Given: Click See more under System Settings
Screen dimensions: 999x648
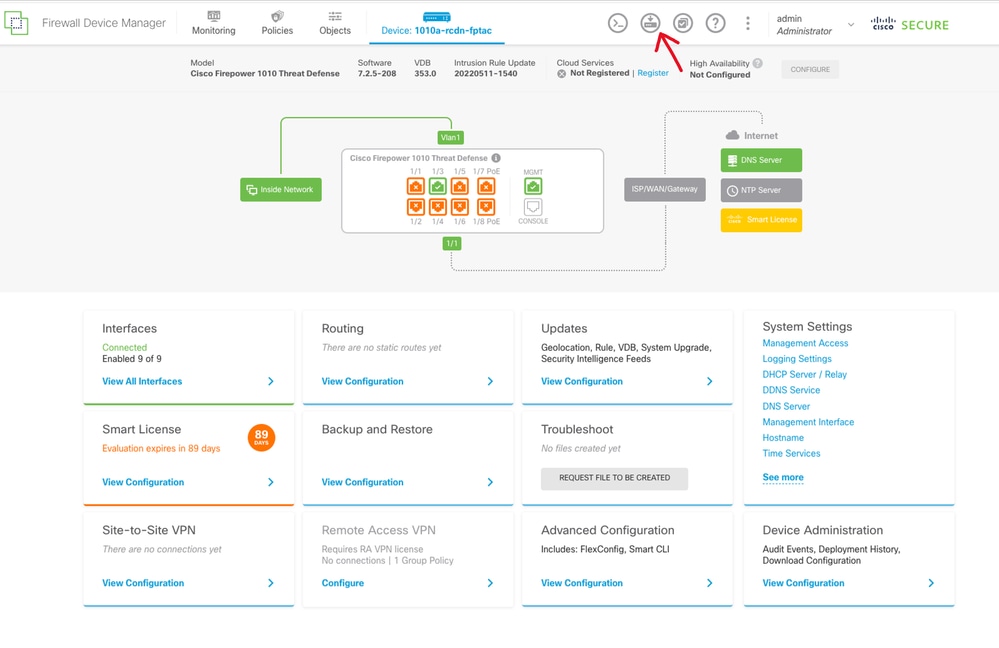Looking at the screenshot, I should pyautogui.click(x=783, y=477).
